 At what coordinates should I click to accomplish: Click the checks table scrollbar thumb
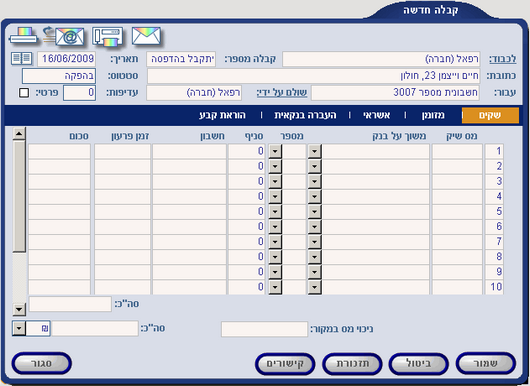19,196
